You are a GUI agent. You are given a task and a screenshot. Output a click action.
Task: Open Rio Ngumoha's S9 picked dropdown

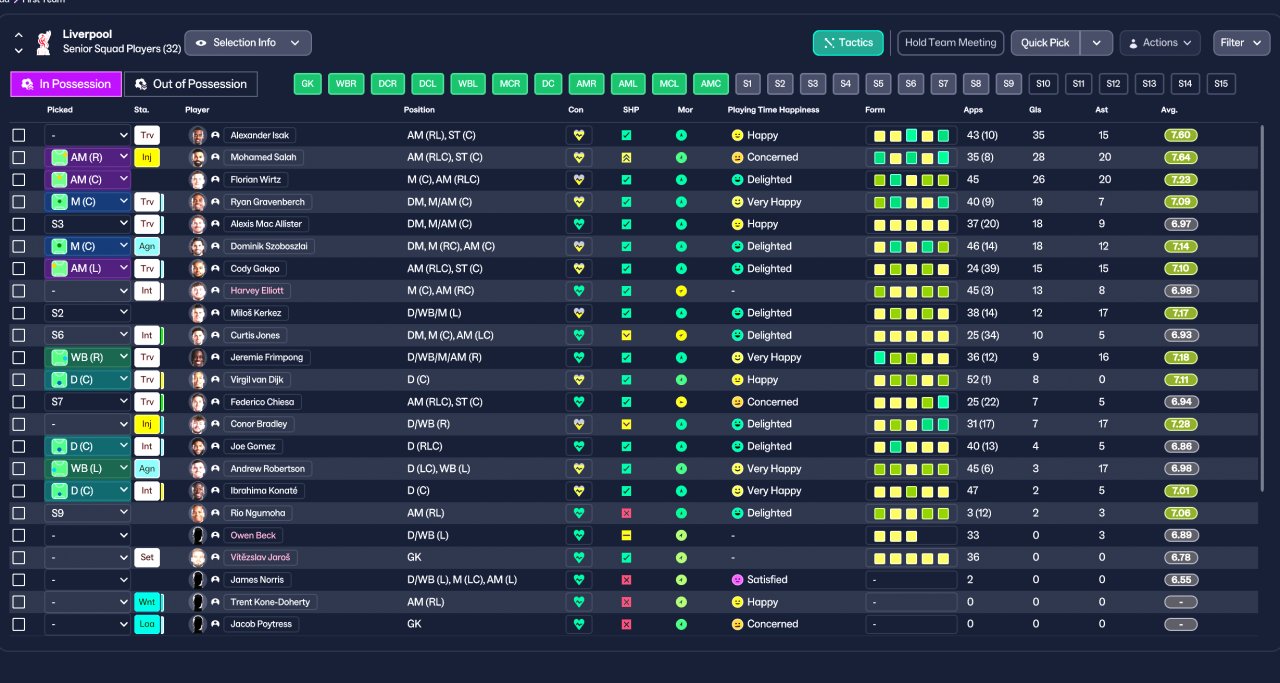pyautogui.click(x=88, y=513)
